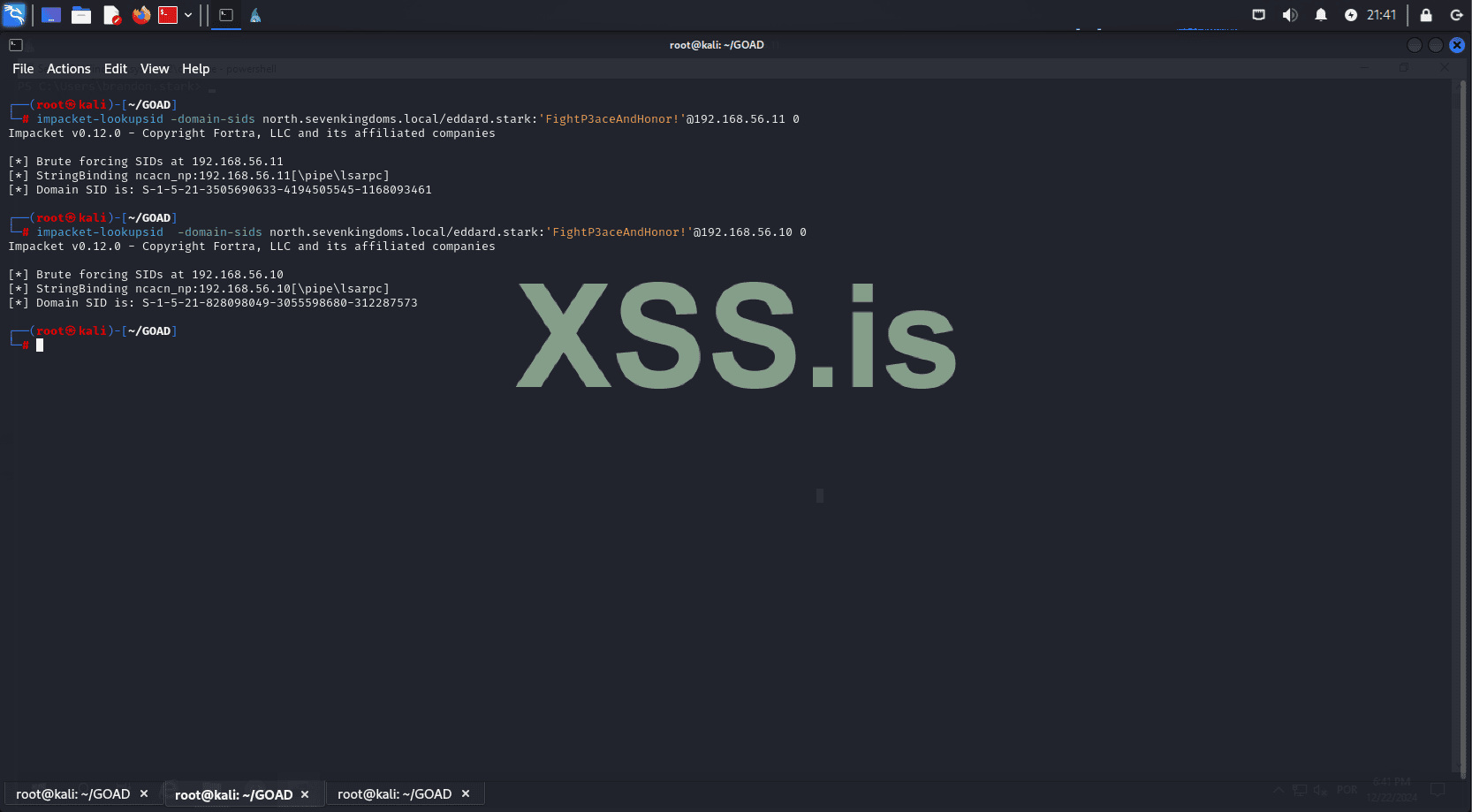The image size is (1472, 812).
Task: Minimize the terminal window
Action: (x=1415, y=45)
